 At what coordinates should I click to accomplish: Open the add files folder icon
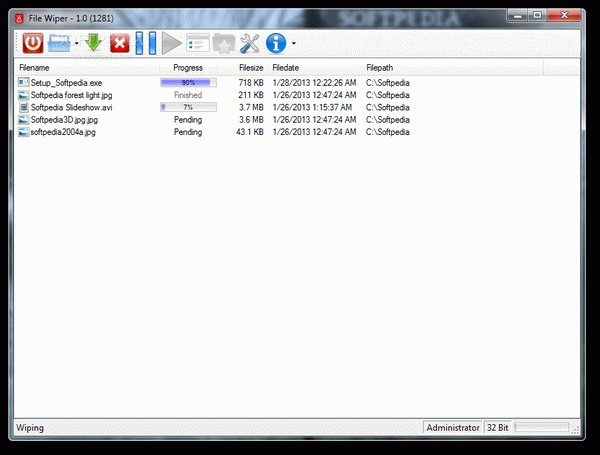coord(60,43)
